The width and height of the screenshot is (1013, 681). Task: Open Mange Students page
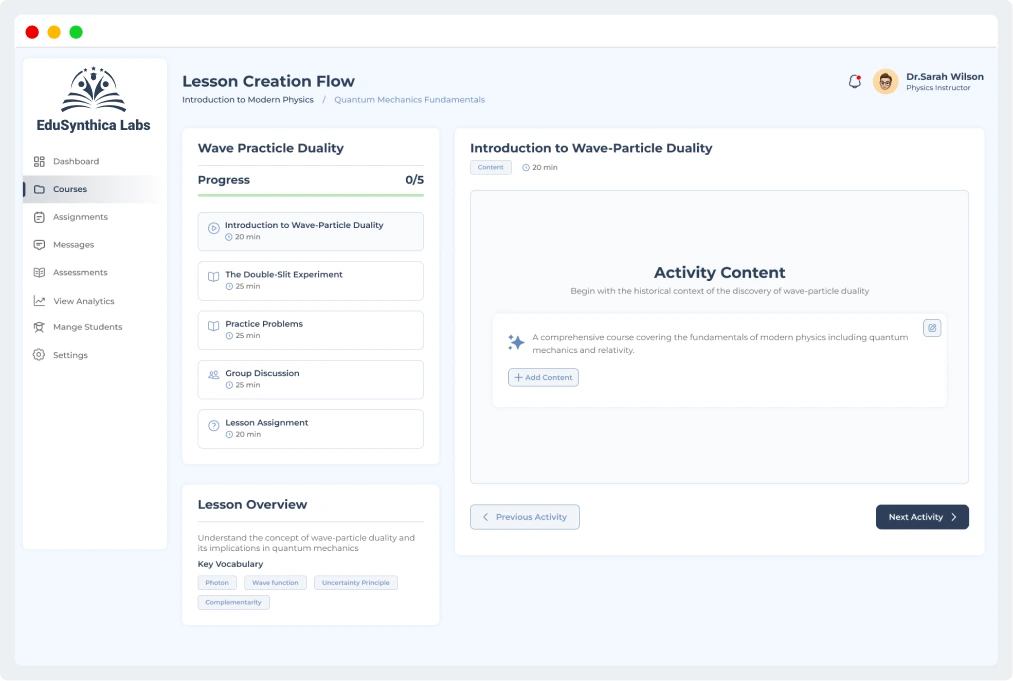87,327
